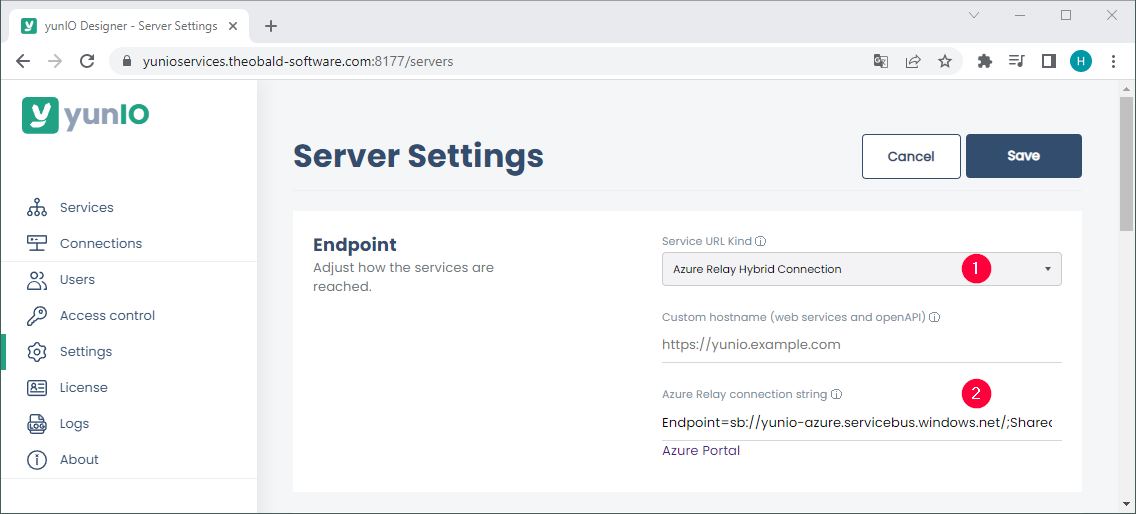
Task: Click the Settings gear icon in sidebar
Action: [37, 352]
